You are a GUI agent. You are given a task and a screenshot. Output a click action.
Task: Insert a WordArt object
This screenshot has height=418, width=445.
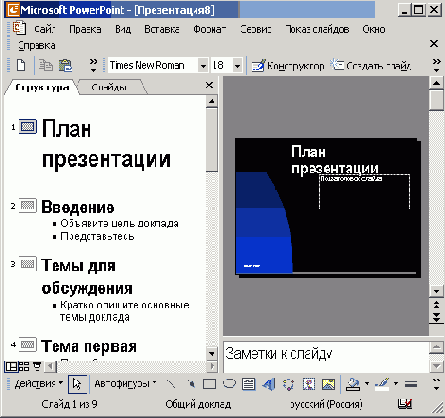[269, 384]
